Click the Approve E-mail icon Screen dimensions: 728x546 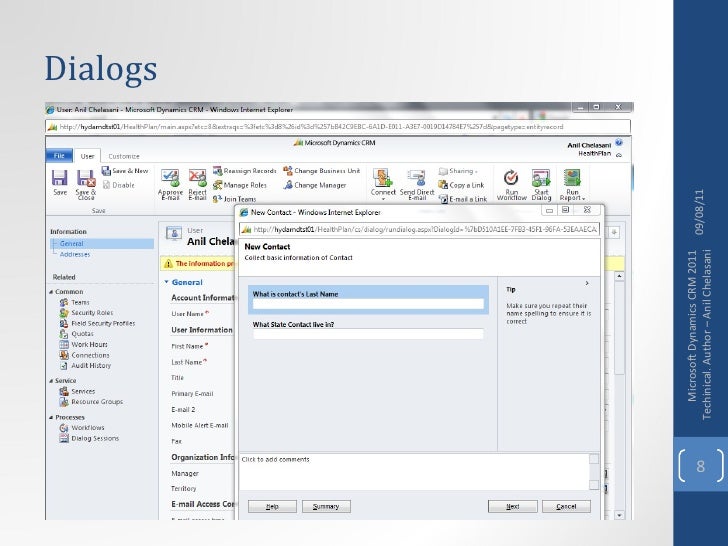tap(170, 184)
